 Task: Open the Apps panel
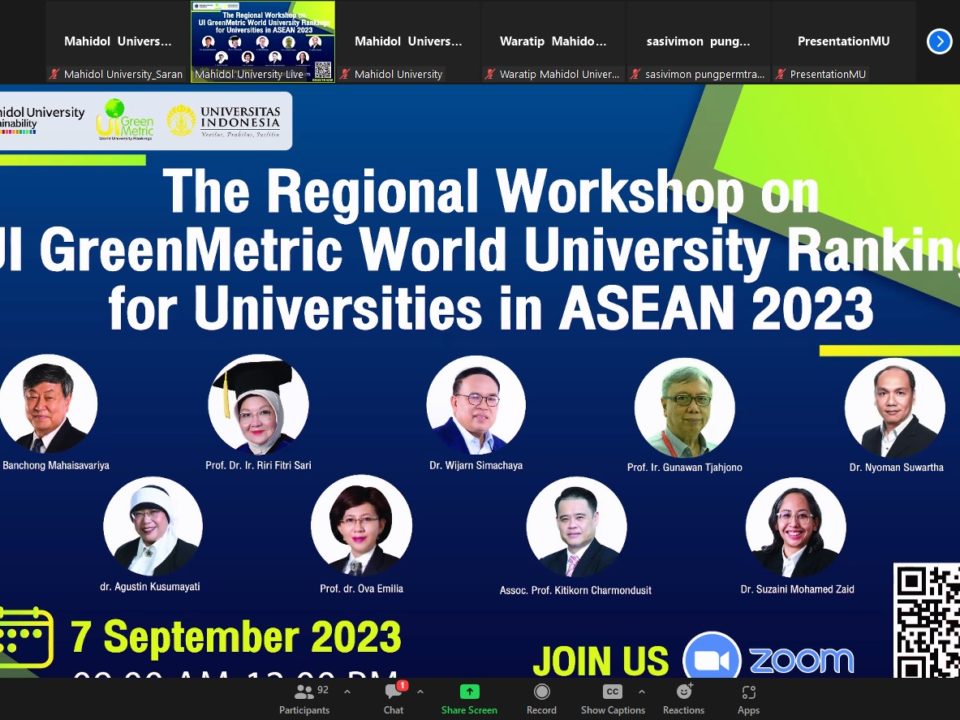point(748,699)
